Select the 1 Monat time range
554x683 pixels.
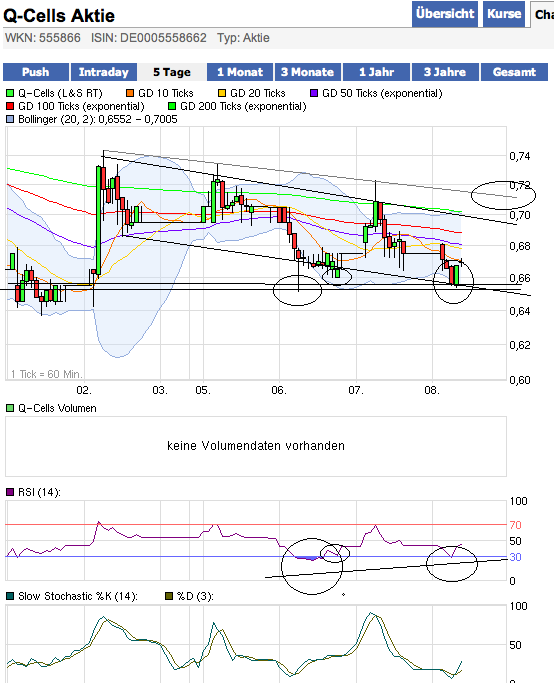240,72
